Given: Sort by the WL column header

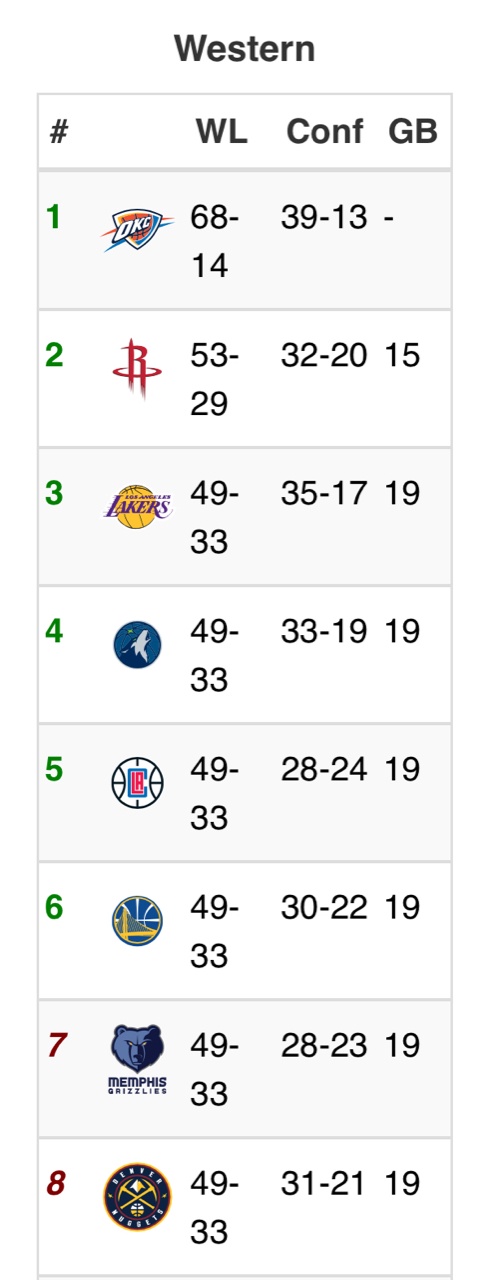Looking at the screenshot, I should click(x=221, y=132).
